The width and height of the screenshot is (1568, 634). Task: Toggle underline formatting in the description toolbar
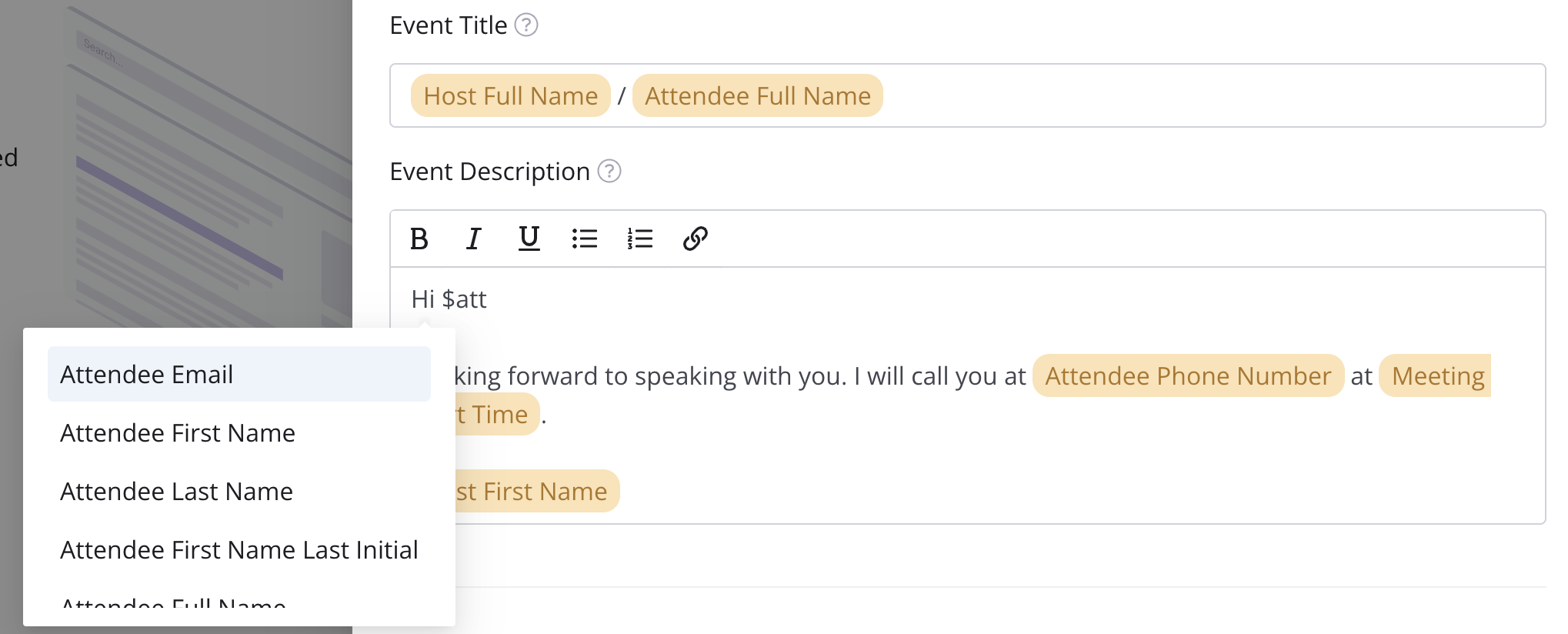529,239
